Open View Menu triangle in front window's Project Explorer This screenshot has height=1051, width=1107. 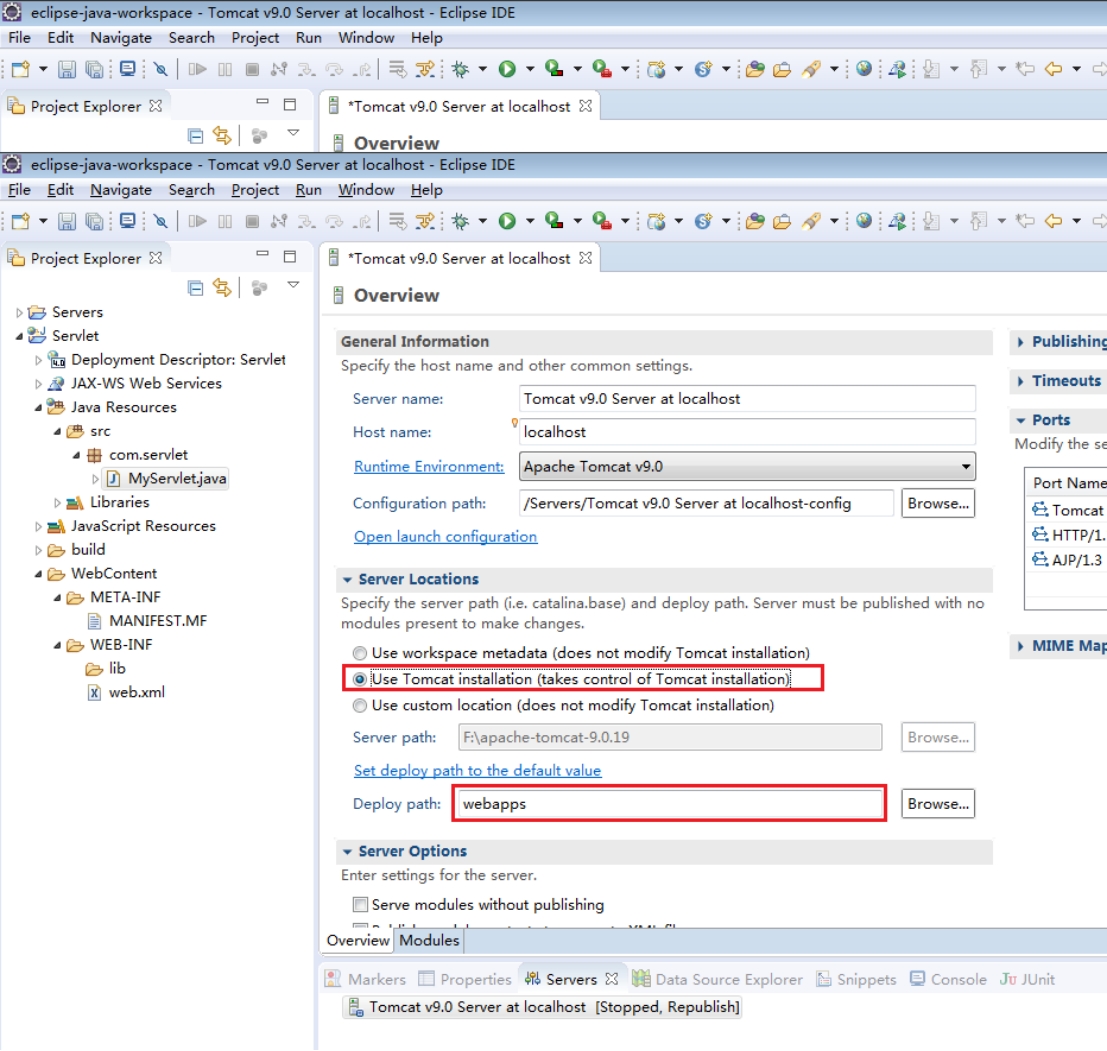pyautogui.click(x=293, y=284)
